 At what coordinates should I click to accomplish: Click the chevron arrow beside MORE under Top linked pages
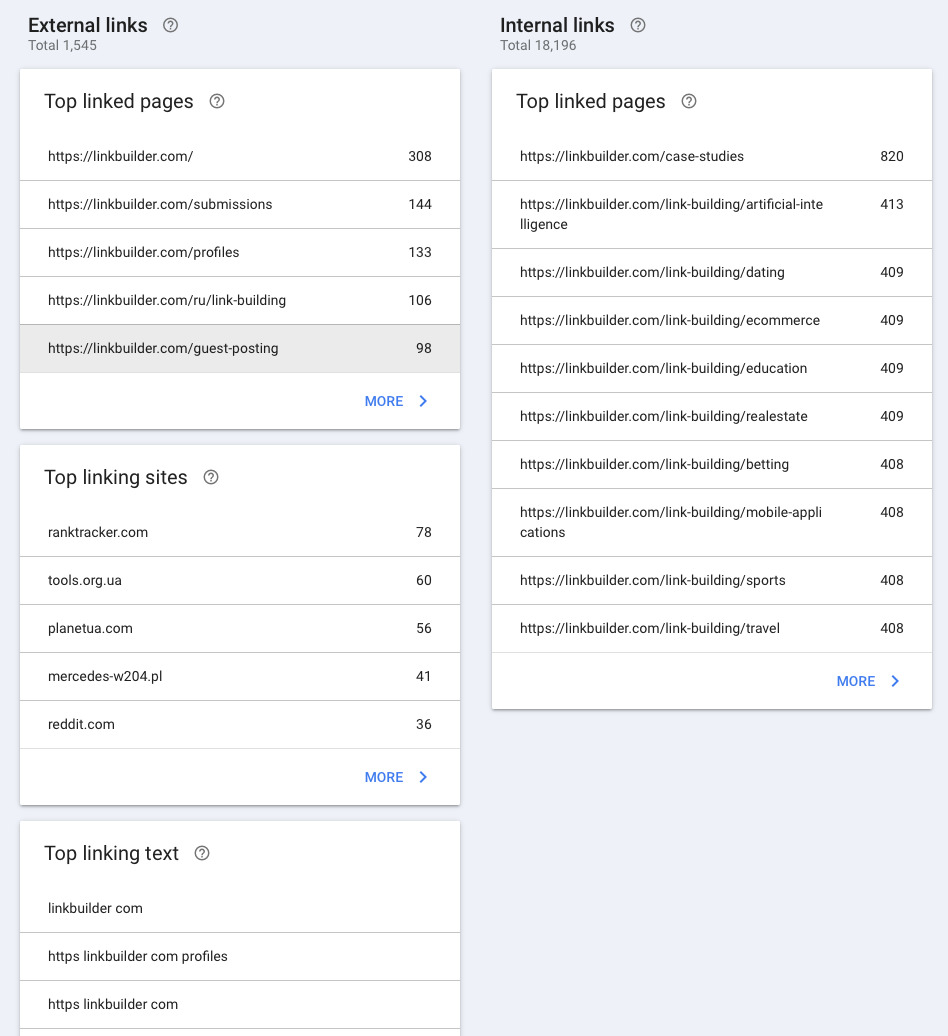(422, 401)
